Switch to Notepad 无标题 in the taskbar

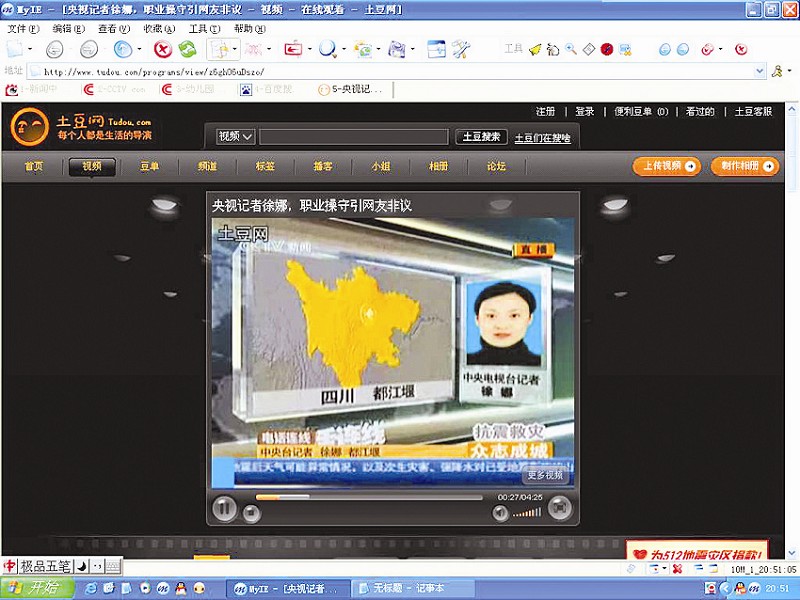click(408, 588)
